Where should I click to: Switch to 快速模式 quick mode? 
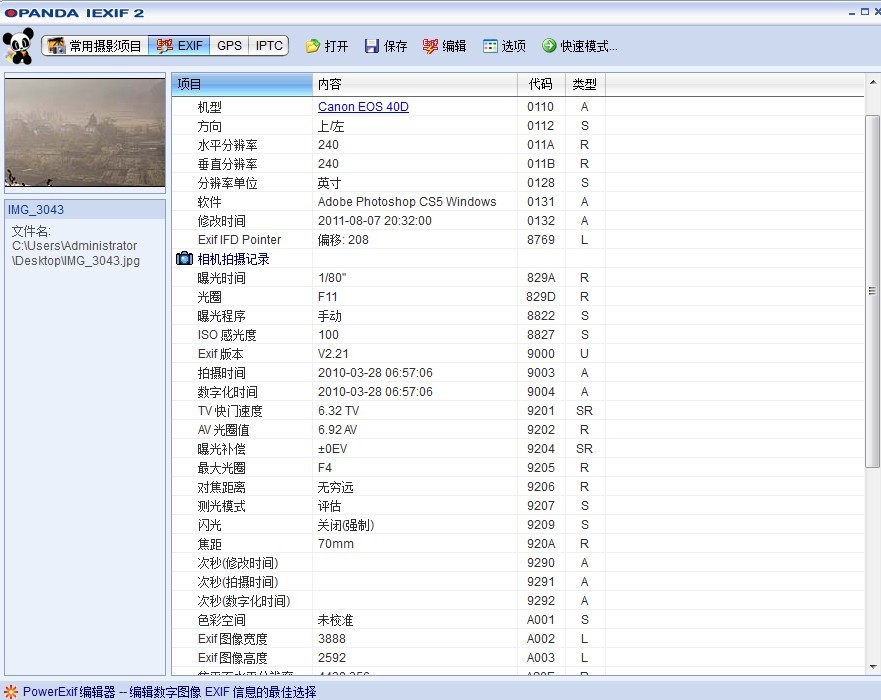tap(580, 46)
